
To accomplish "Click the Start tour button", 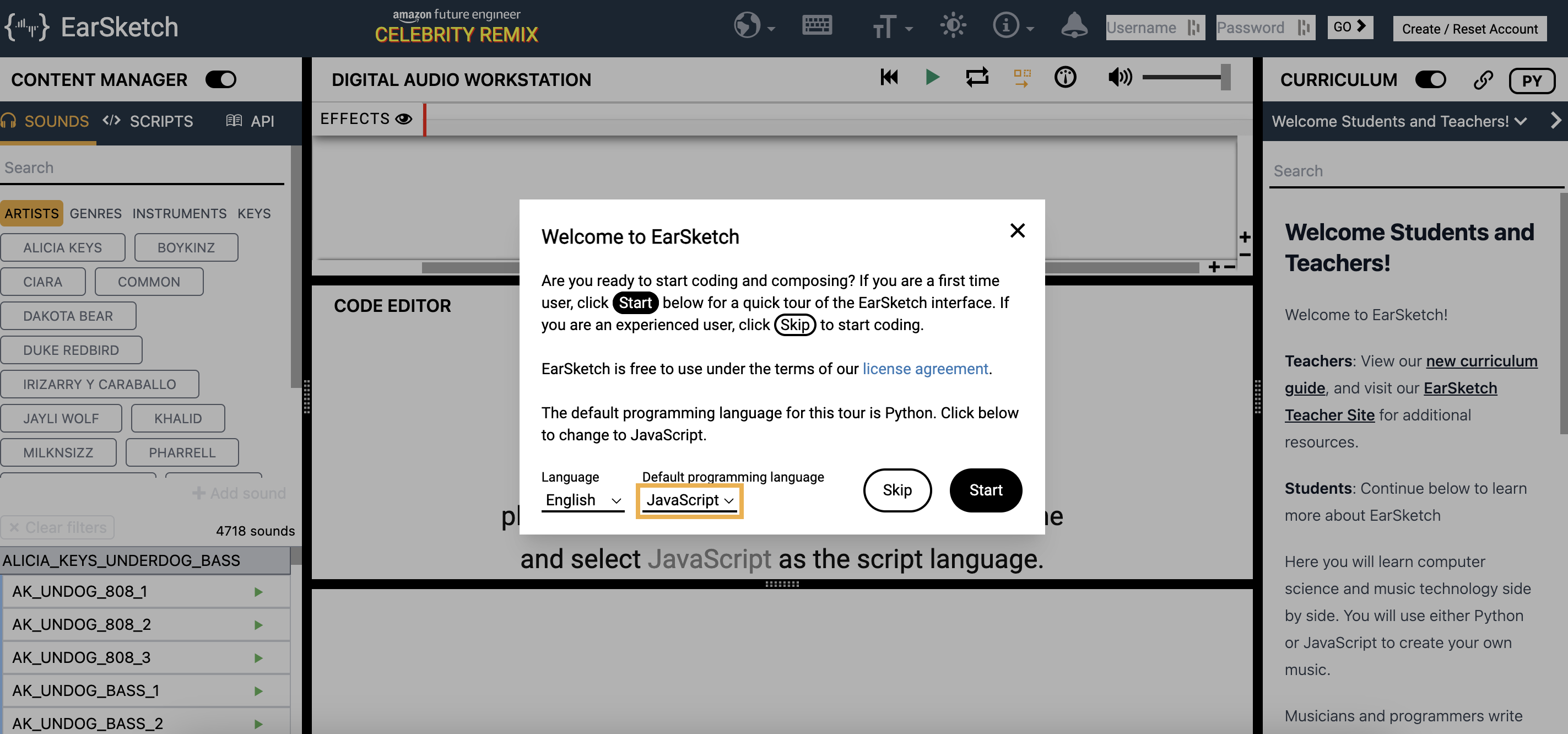I will point(985,490).
